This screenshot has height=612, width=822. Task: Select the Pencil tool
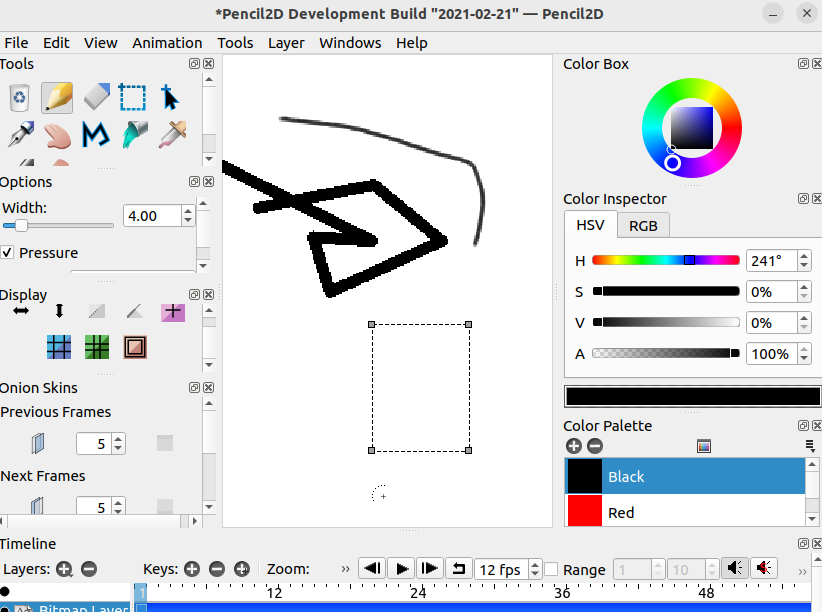(x=57, y=98)
